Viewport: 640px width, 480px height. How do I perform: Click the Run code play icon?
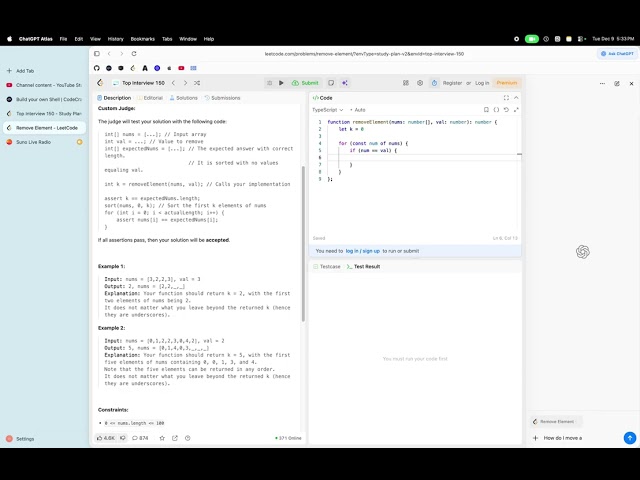click(x=281, y=83)
